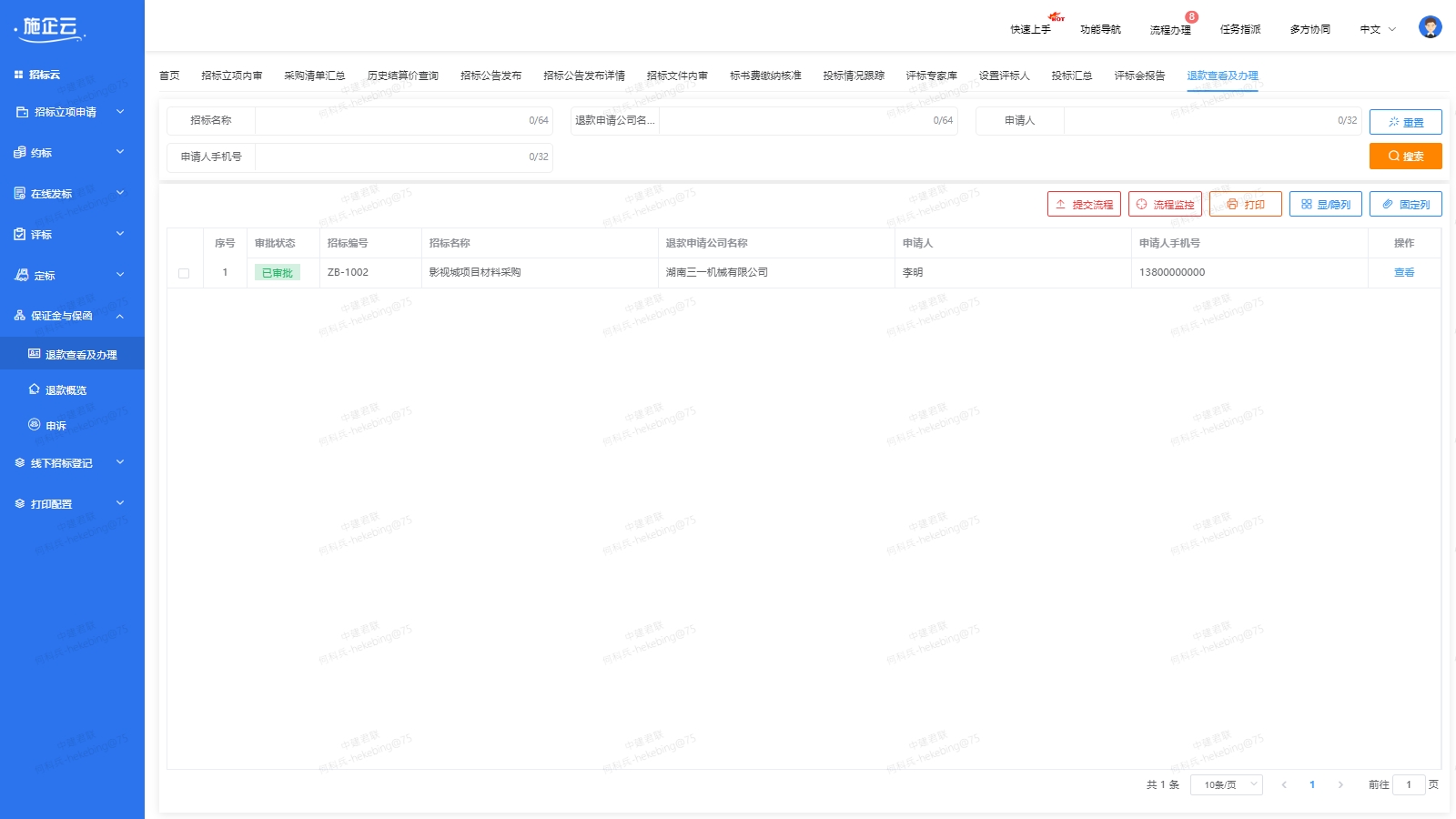Click the user avatar icon
Image resolution: width=1456 pixels, height=819 pixels.
click(1430, 27)
